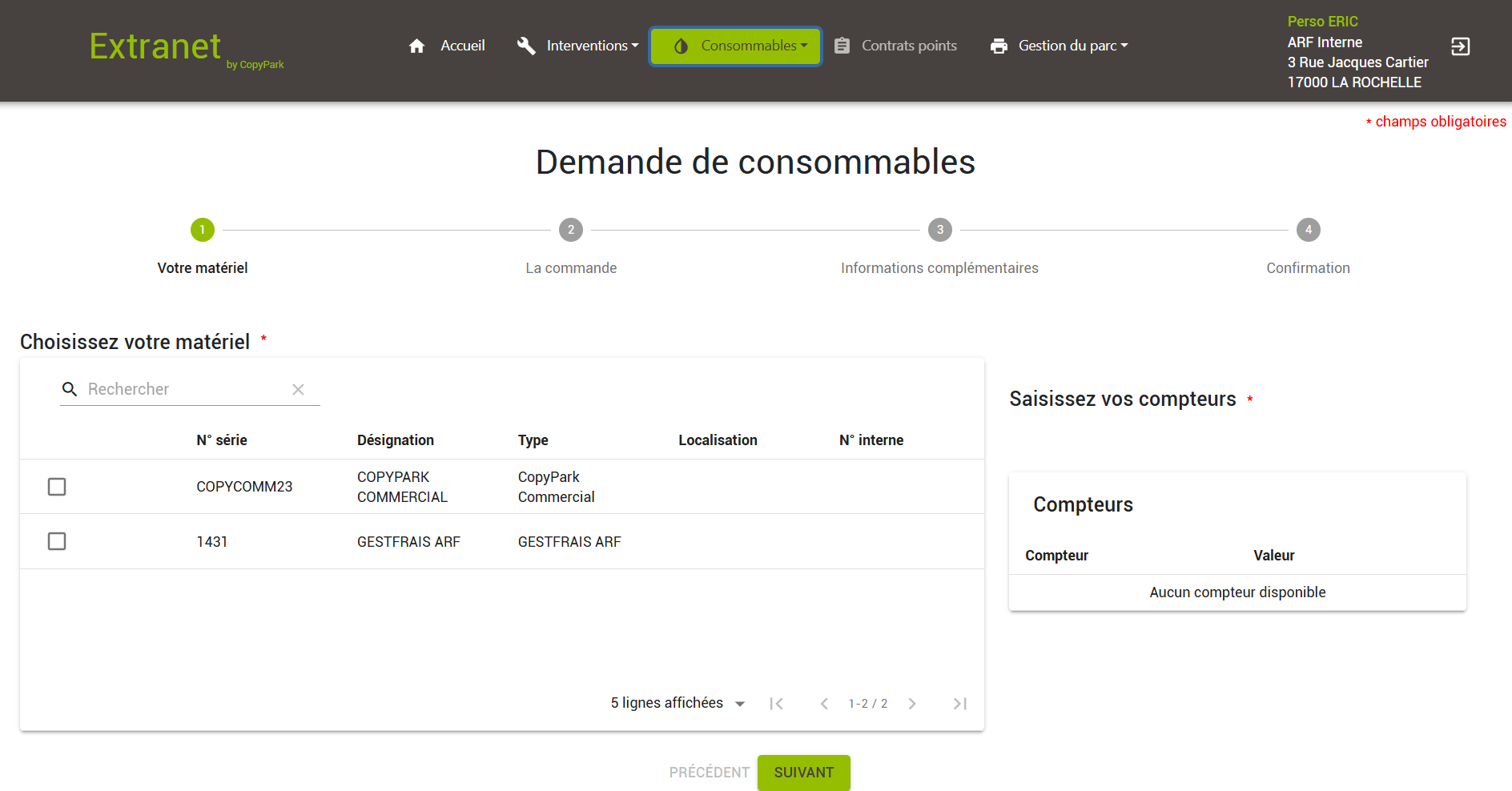Open the 5 lignes affichées selector
This screenshot has height=791, width=1512.
[678, 704]
